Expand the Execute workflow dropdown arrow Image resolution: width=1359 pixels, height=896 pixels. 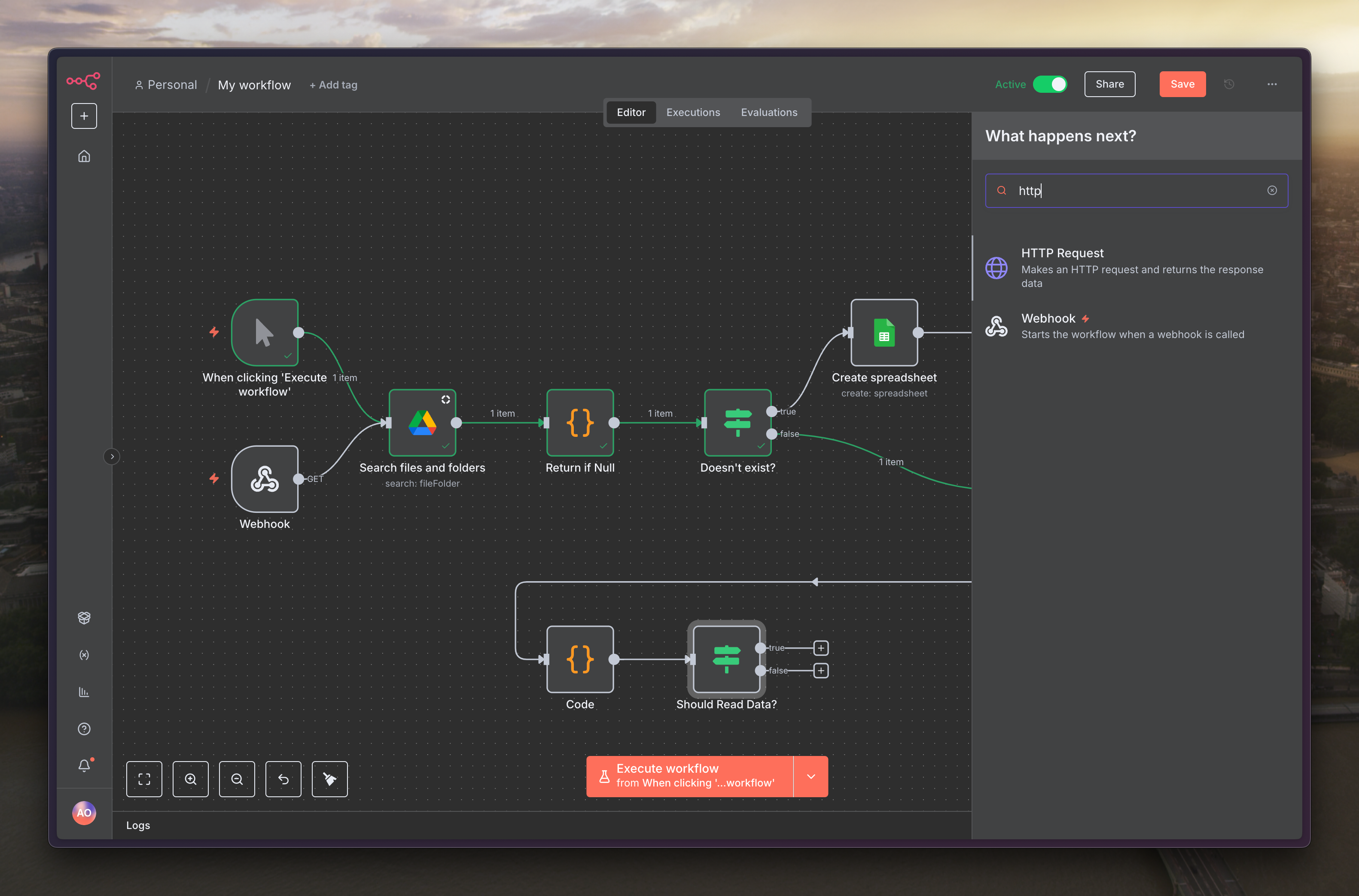pos(811,776)
